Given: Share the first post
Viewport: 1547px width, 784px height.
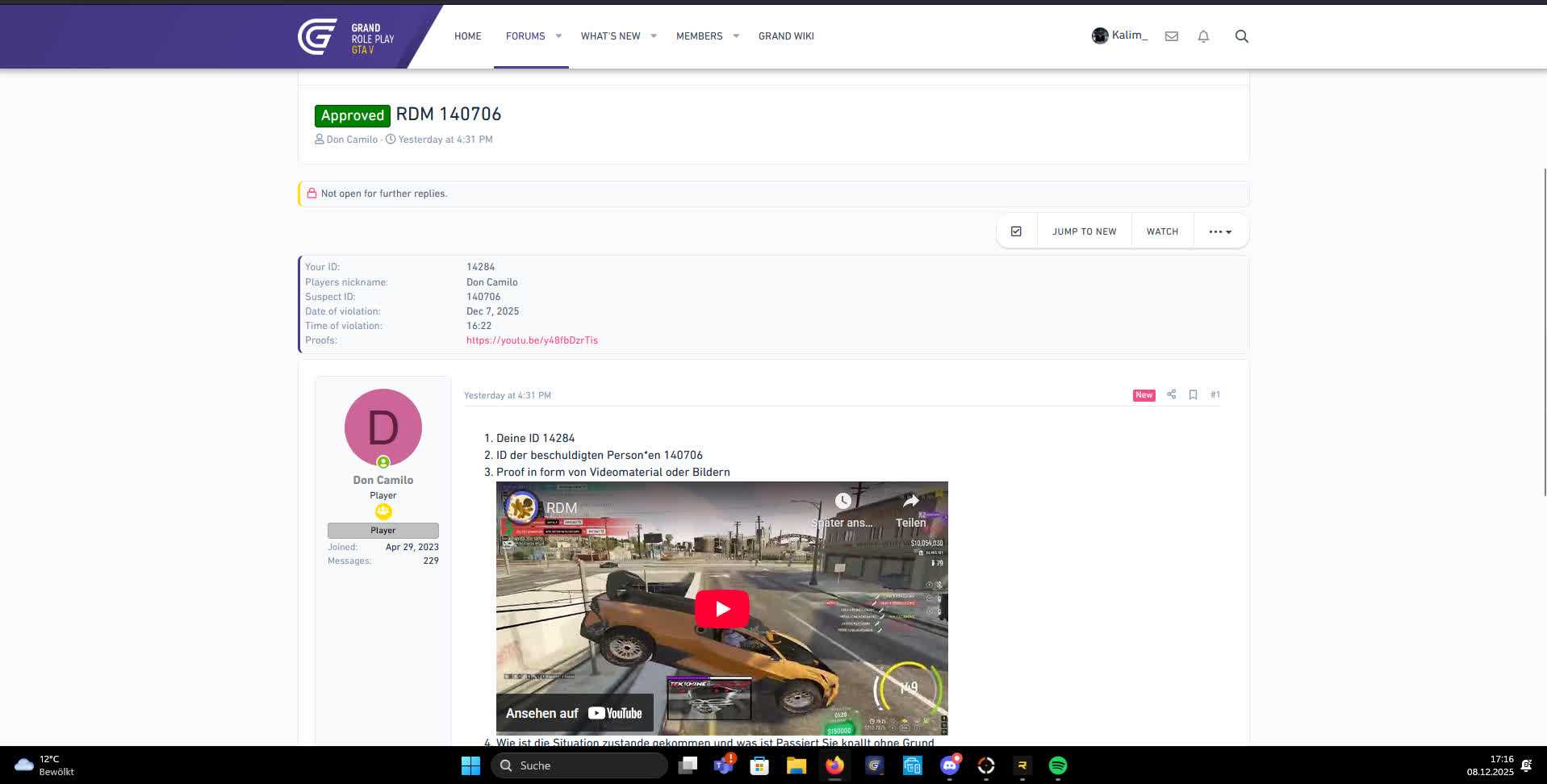Looking at the screenshot, I should [1171, 394].
